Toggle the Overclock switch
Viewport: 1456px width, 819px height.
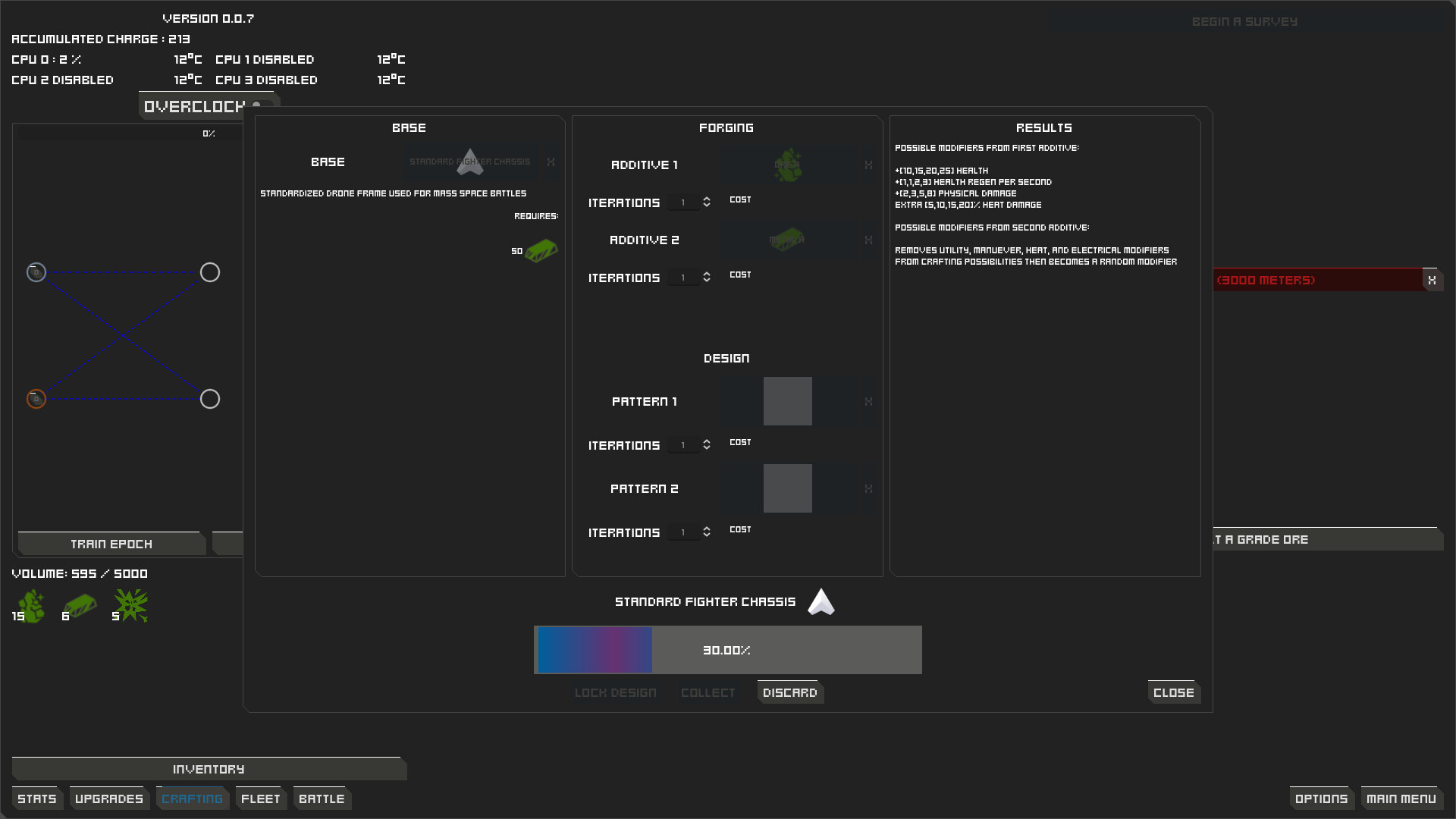[x=257, y=105]
